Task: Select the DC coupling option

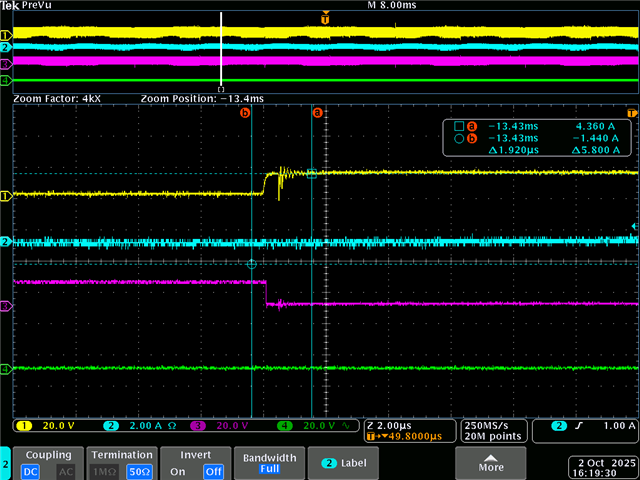Action: [30, 472]
